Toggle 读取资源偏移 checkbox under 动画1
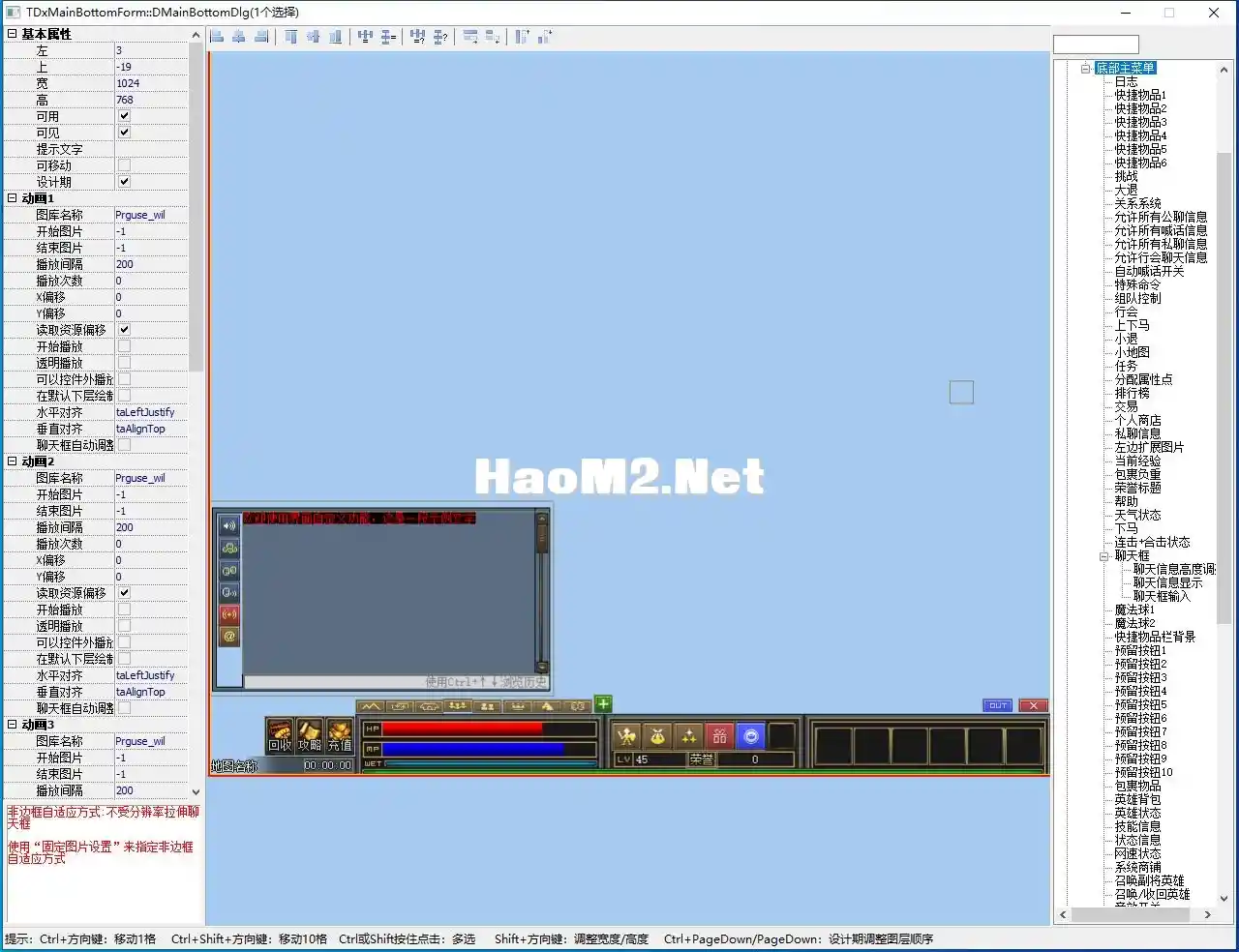 click(124, 330)
